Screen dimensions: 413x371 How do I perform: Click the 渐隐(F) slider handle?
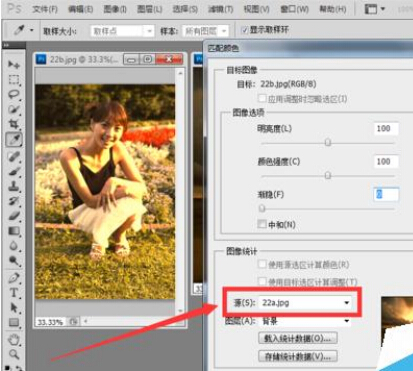point(262,208)
